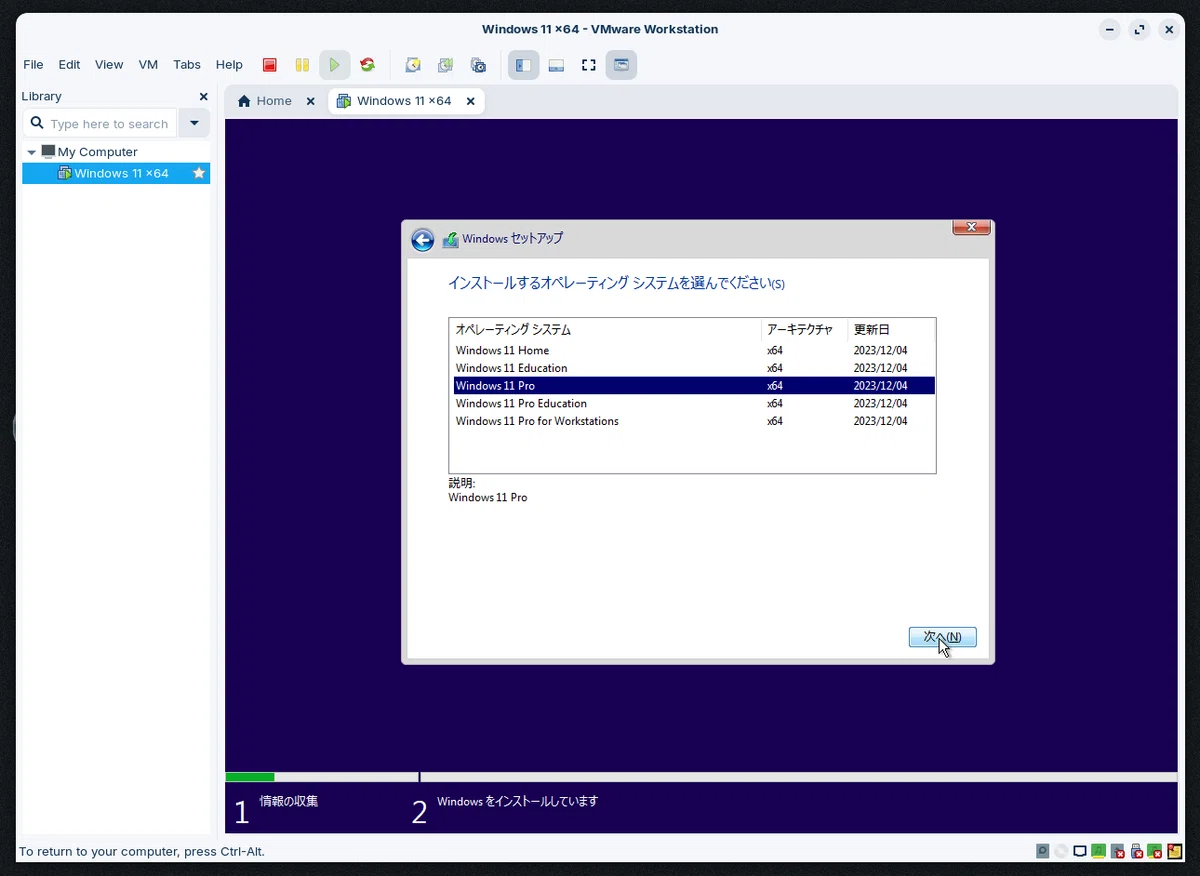Toggle the library sidebar view icon
The height and width of the screenshot is (876, 1200).
point(523,65)
